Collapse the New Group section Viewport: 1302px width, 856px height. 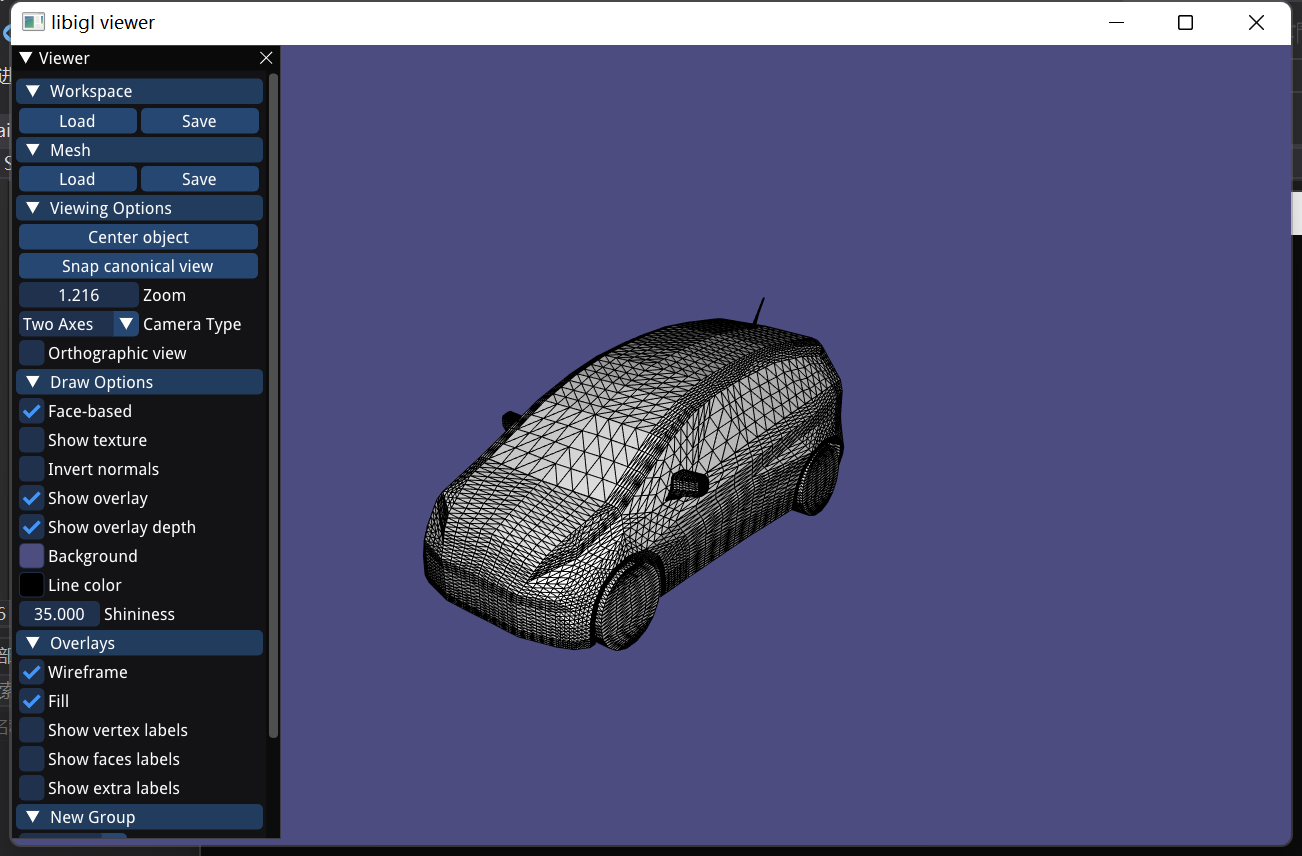(33, 817)
